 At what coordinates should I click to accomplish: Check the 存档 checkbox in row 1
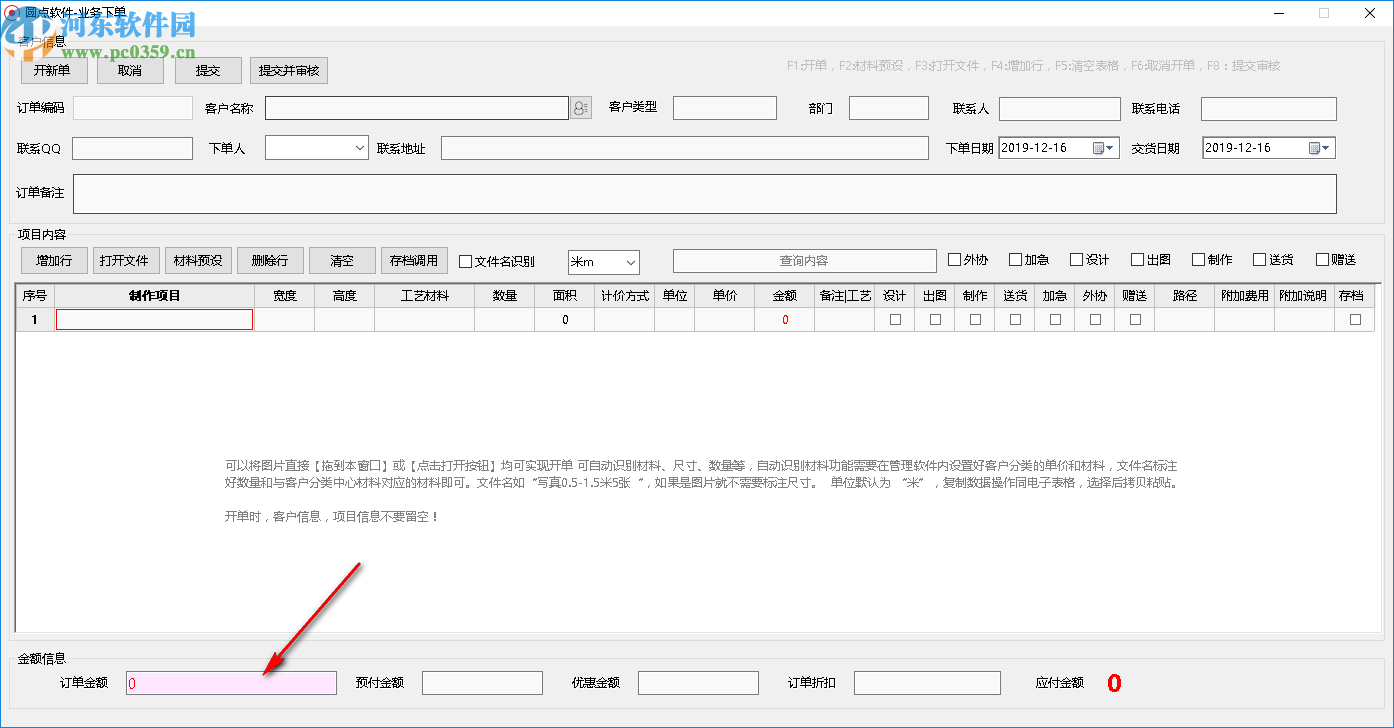coord(1356,318)
